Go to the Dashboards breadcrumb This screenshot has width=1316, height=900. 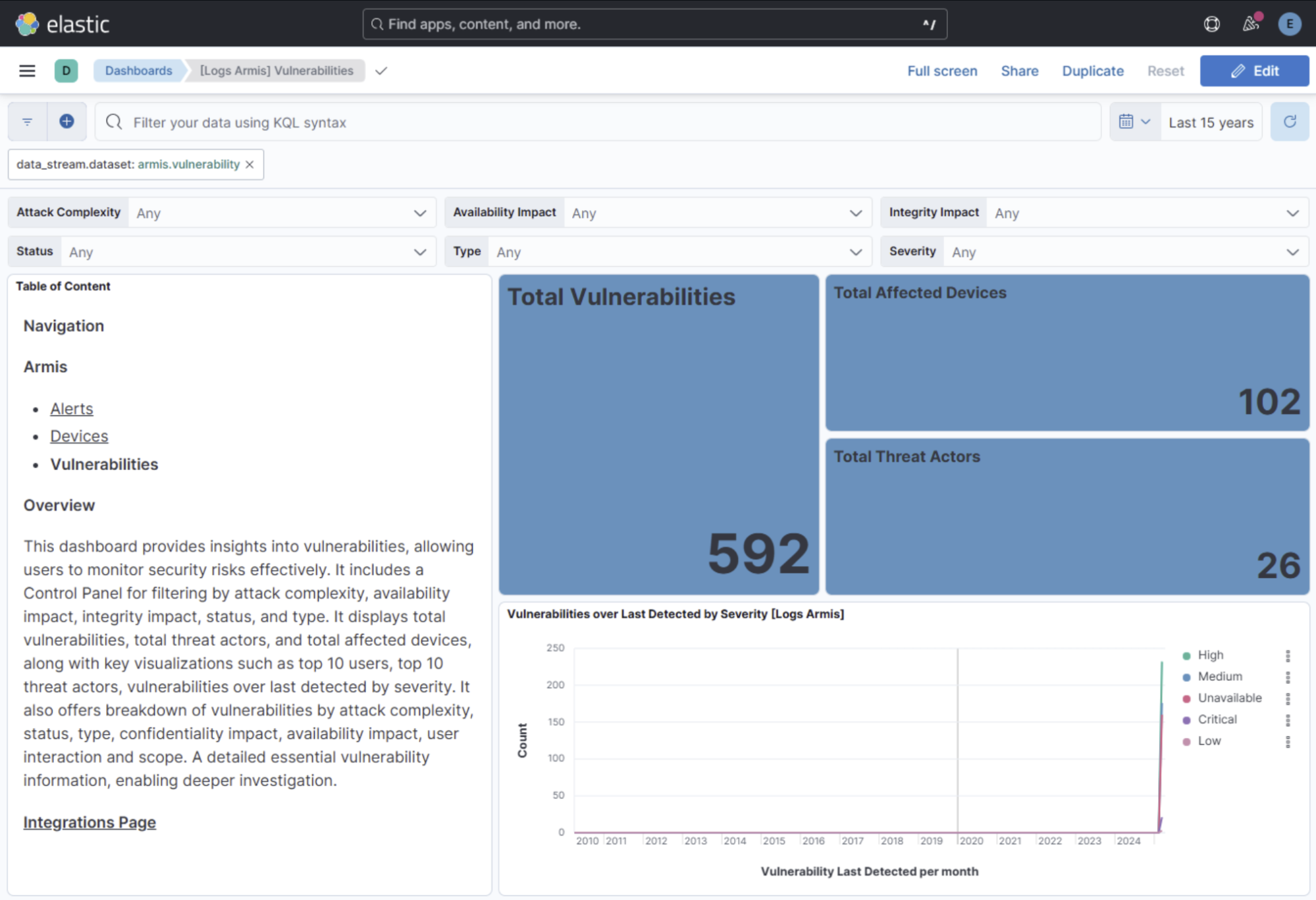pos(138,70)
